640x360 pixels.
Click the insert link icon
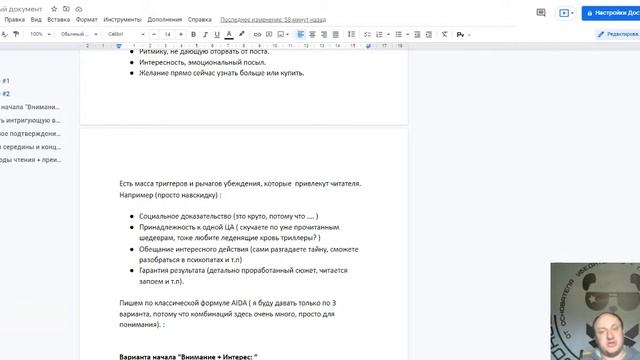pos(257,34)
